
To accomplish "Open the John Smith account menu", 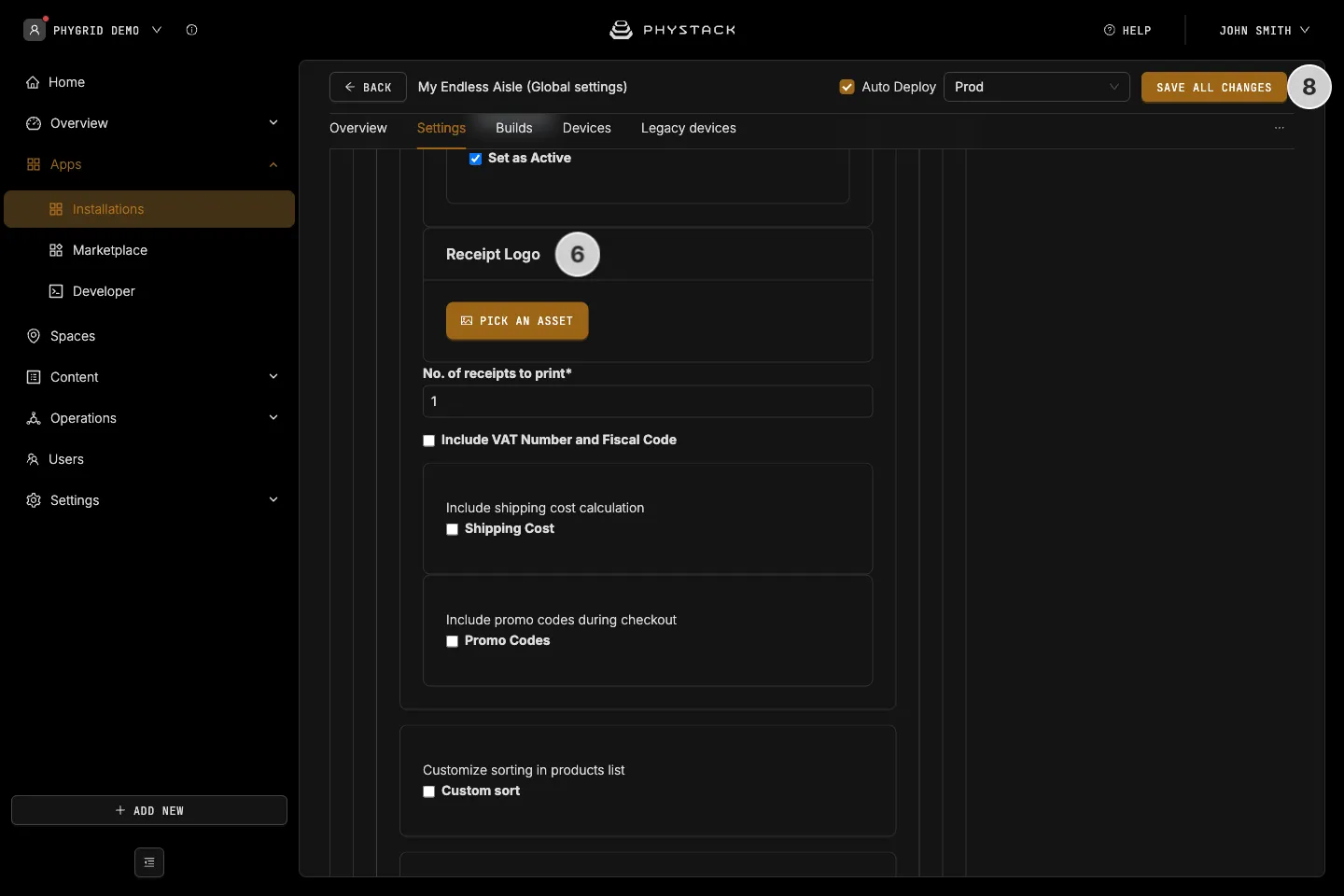I will pyautogui.click(x=1265, y=30).
